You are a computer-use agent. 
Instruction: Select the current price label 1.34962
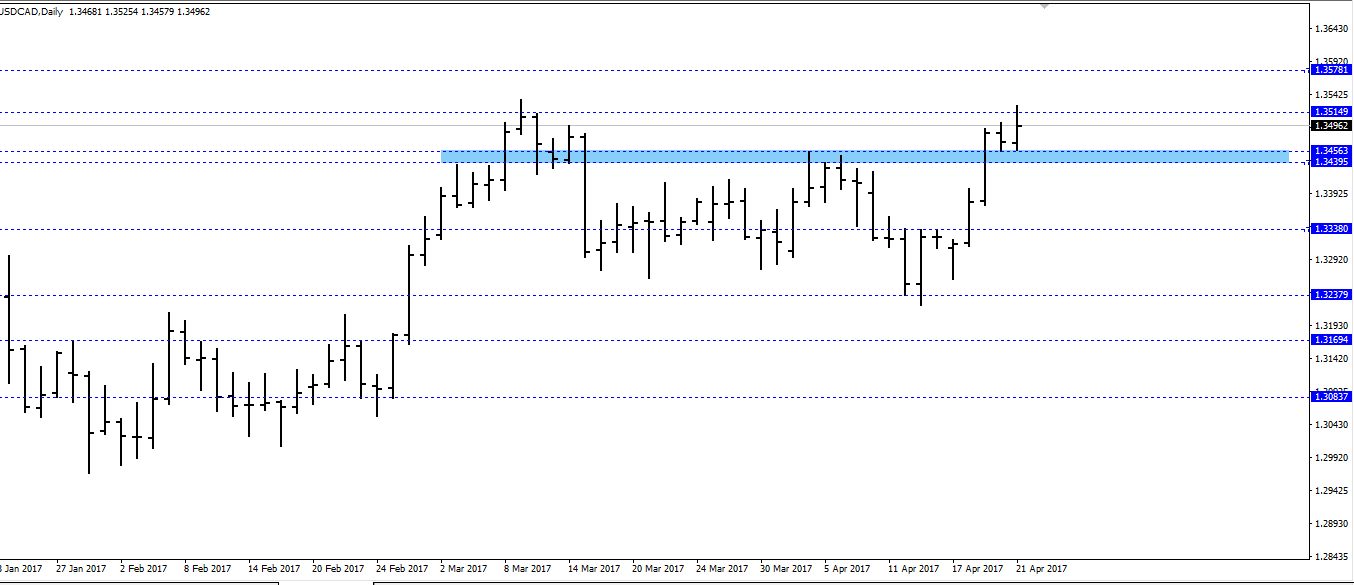1330,126
